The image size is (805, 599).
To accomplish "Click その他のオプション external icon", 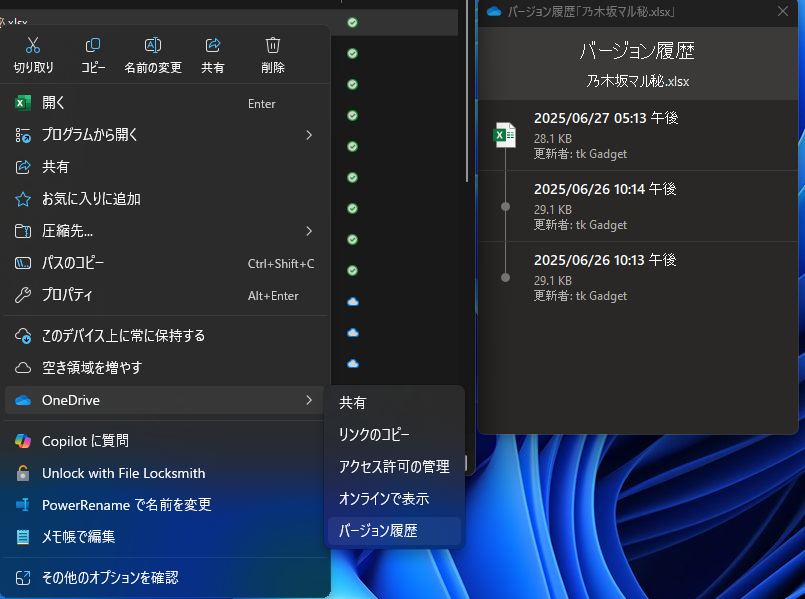I will (23, 578).
